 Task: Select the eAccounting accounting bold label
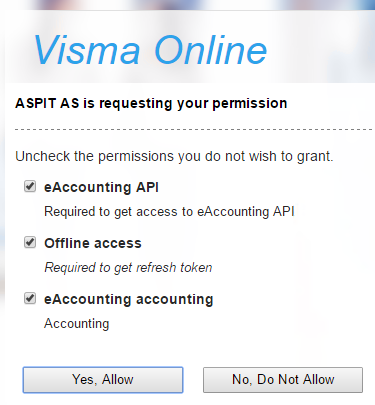[x=129, y=299]
